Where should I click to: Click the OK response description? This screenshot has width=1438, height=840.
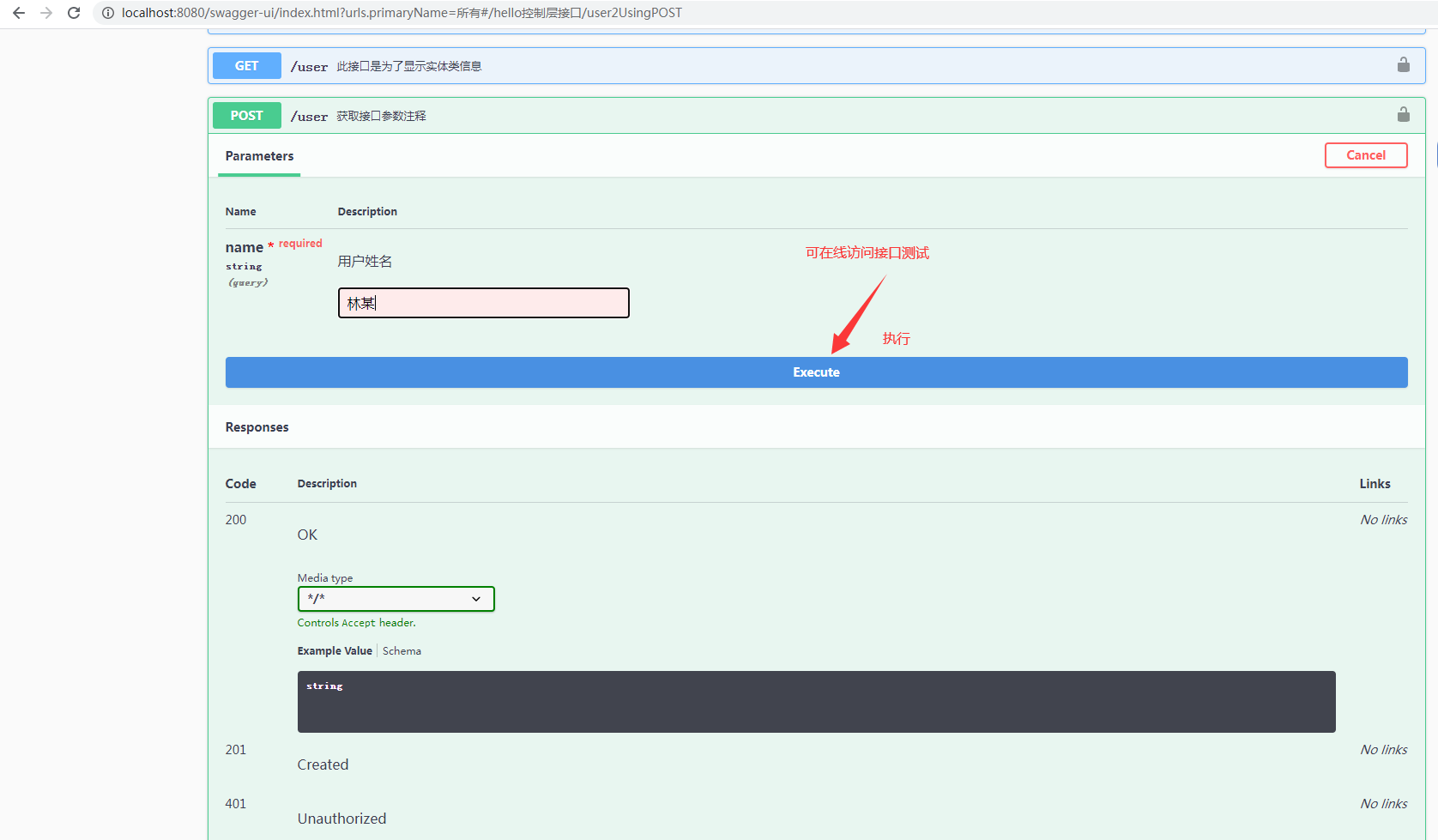[x=307, y=535]
